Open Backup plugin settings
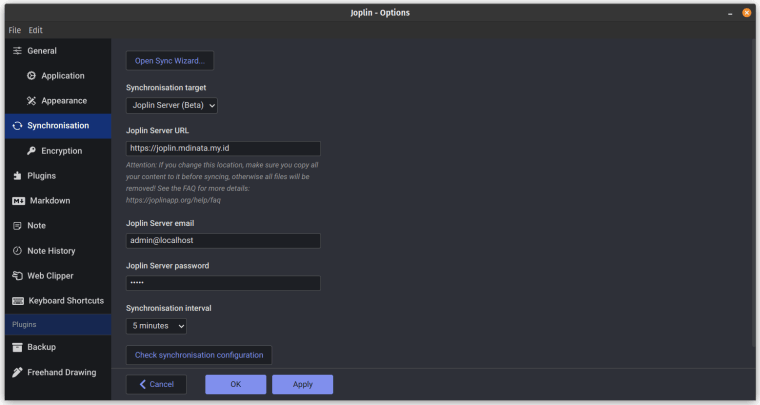This screenshot has width=760, height=405. point(58,347)
